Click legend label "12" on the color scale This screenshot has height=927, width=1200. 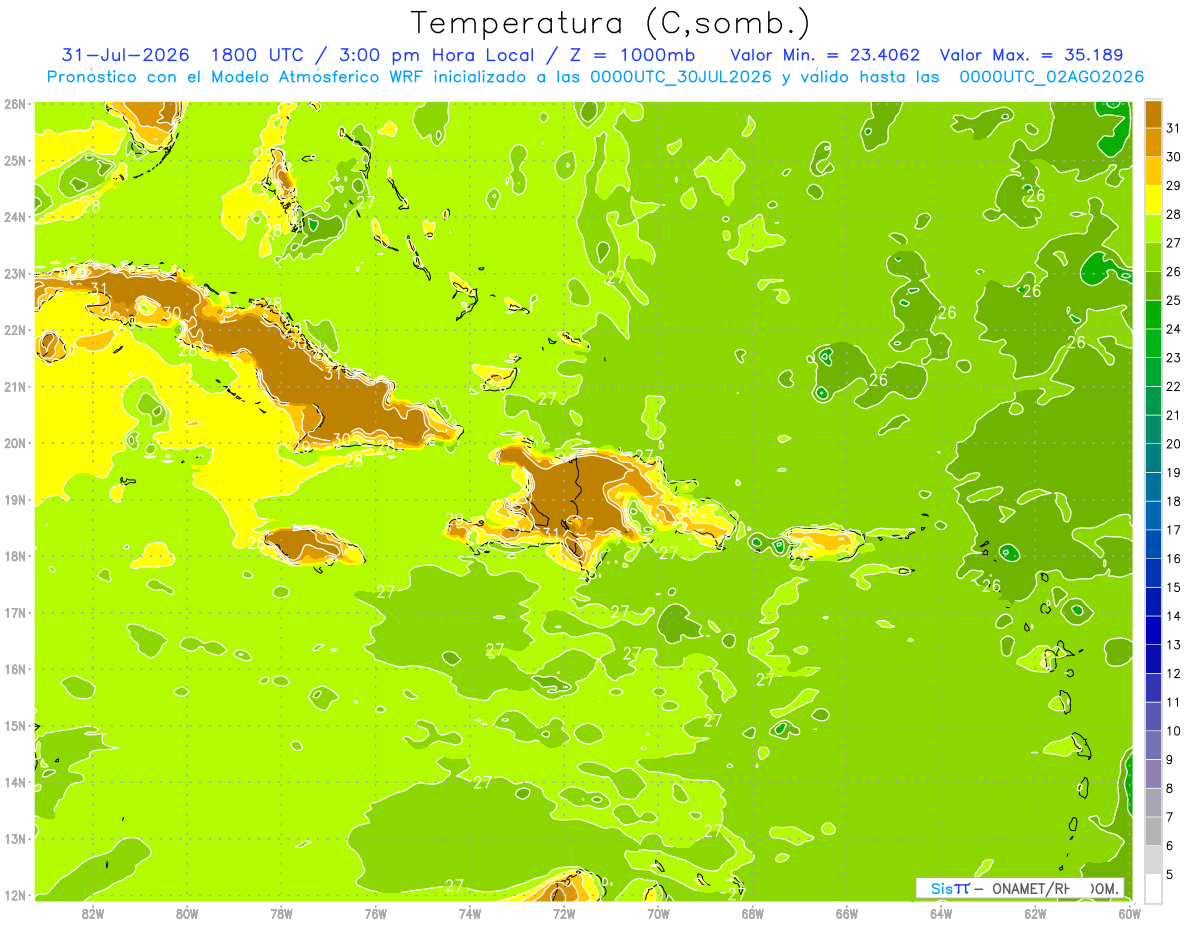pos(1173,674)
